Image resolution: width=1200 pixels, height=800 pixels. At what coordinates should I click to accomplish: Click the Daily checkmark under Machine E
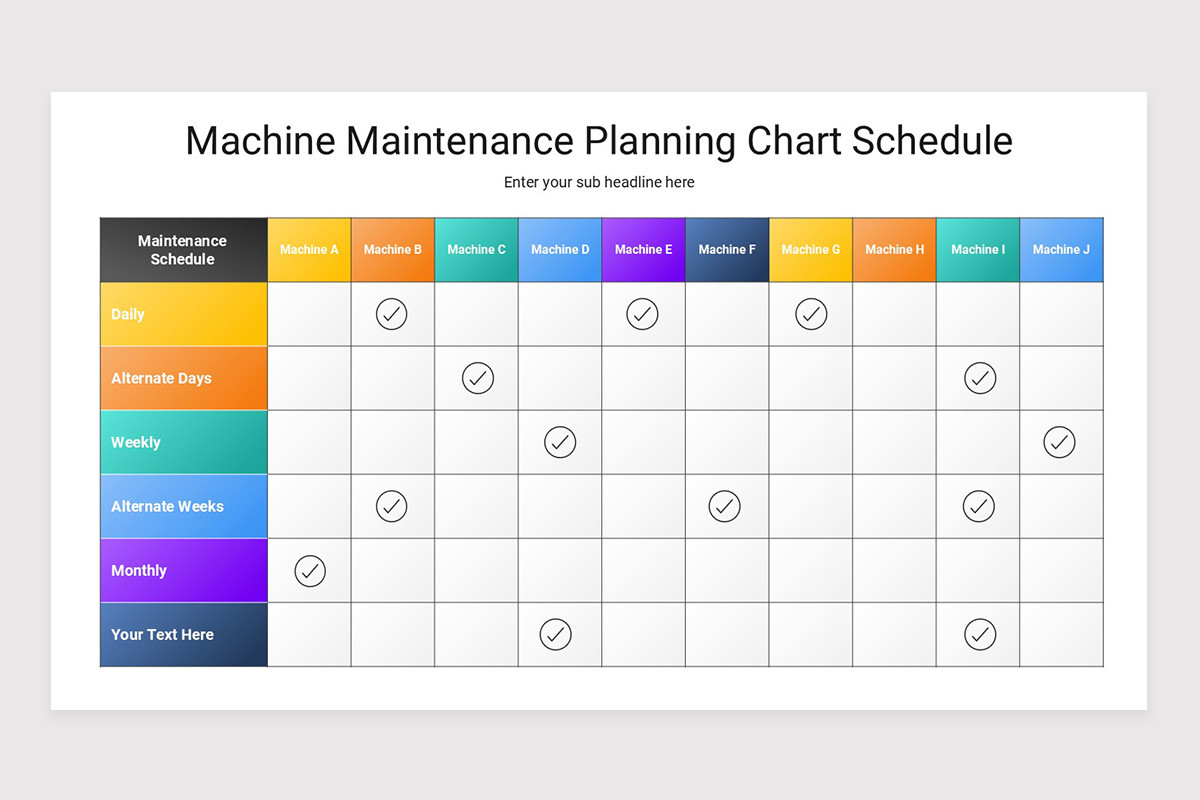coord(642,314)
